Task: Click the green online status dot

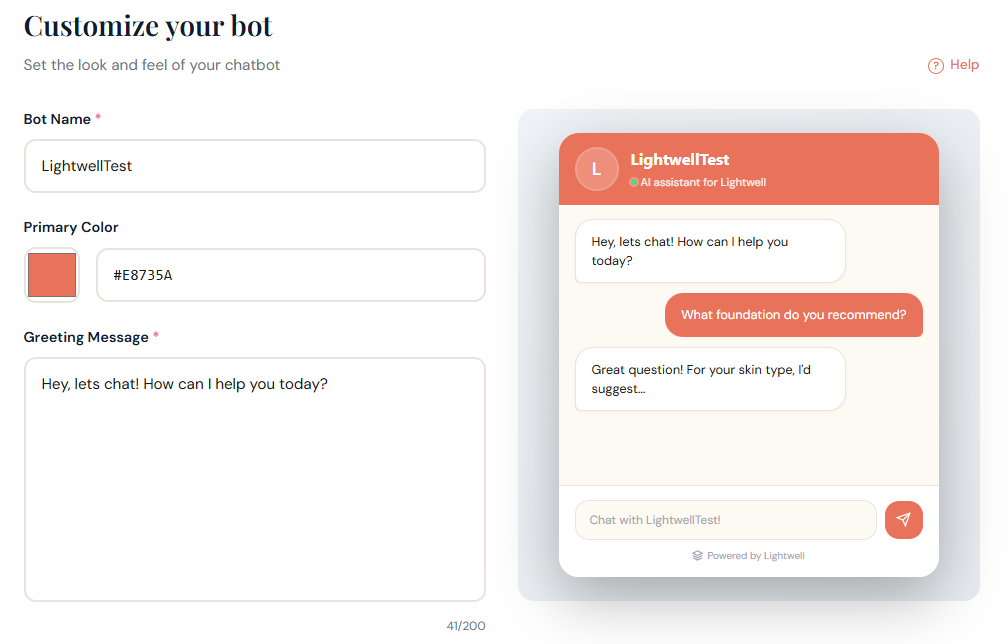Action: click(x=633, y=183)
